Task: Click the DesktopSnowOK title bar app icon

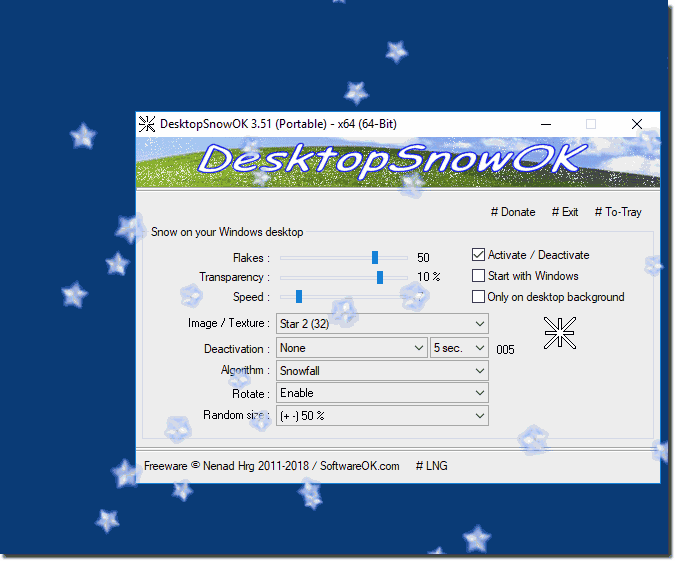Action: point(147,124)
